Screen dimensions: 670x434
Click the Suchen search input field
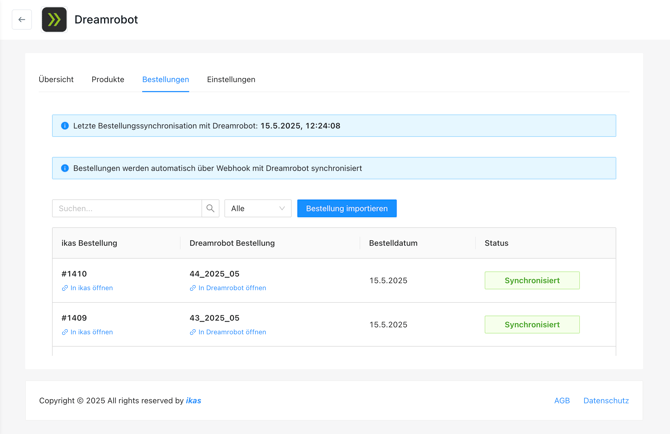click(x=127, y=208)
